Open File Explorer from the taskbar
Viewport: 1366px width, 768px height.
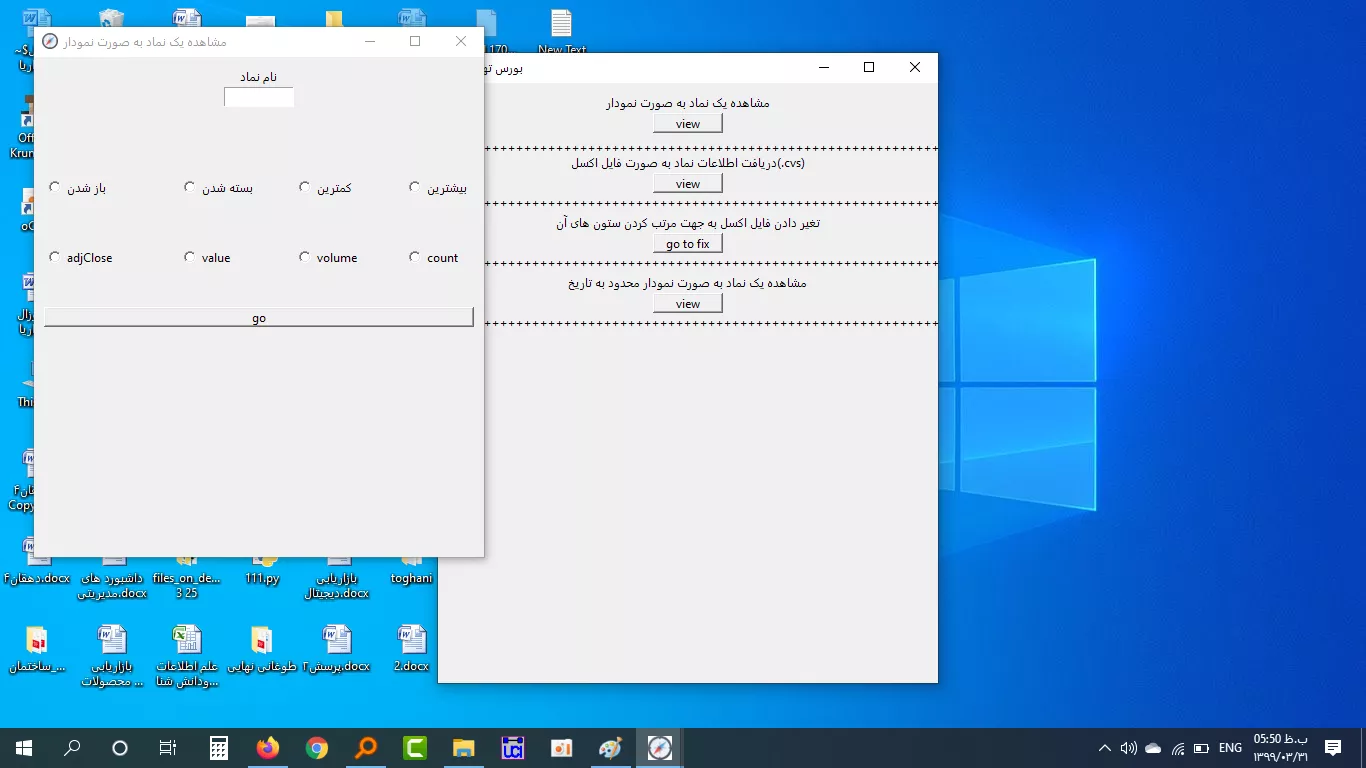tap(464, 748)
